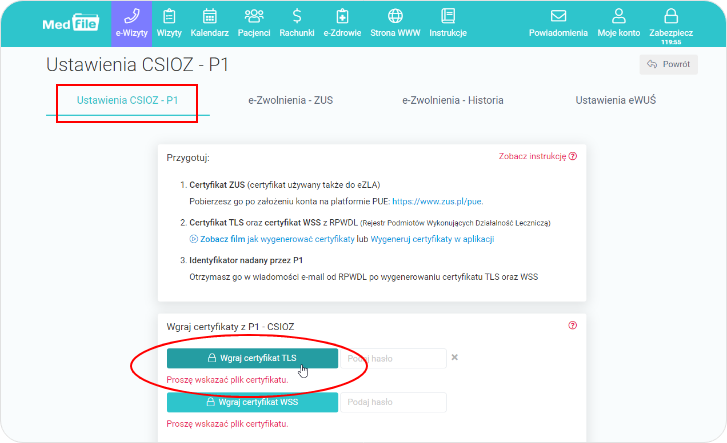Open Powiadomienia envelope icon
The image size is (727, 443).
[x=558, y=17]
